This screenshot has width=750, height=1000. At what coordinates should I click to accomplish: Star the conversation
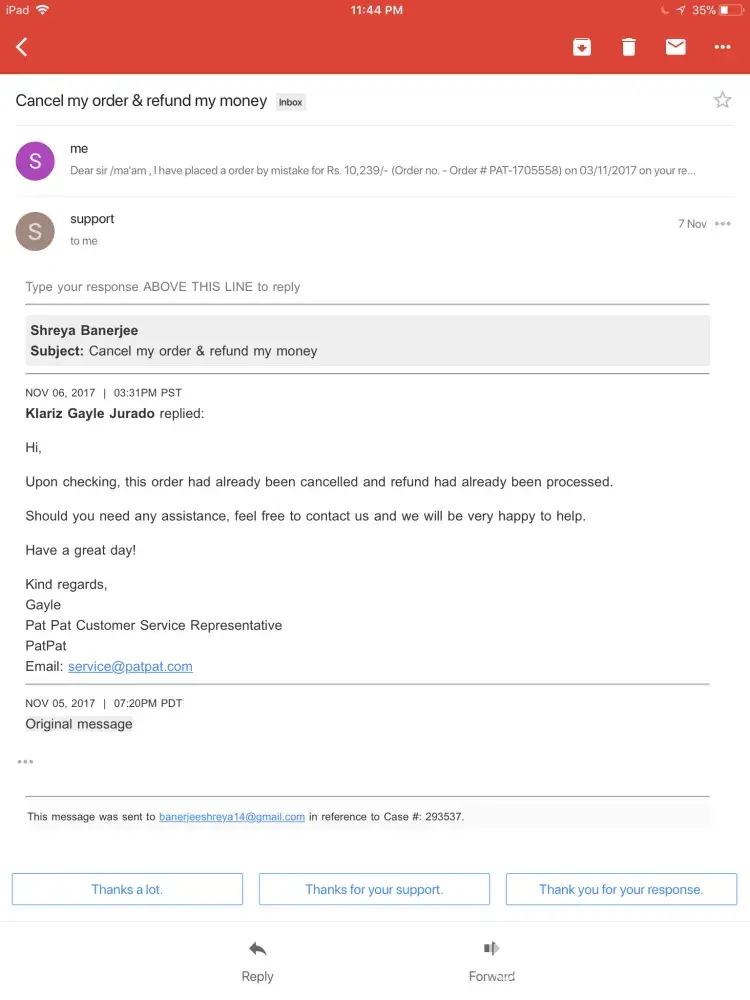click(x=722, y=100)
